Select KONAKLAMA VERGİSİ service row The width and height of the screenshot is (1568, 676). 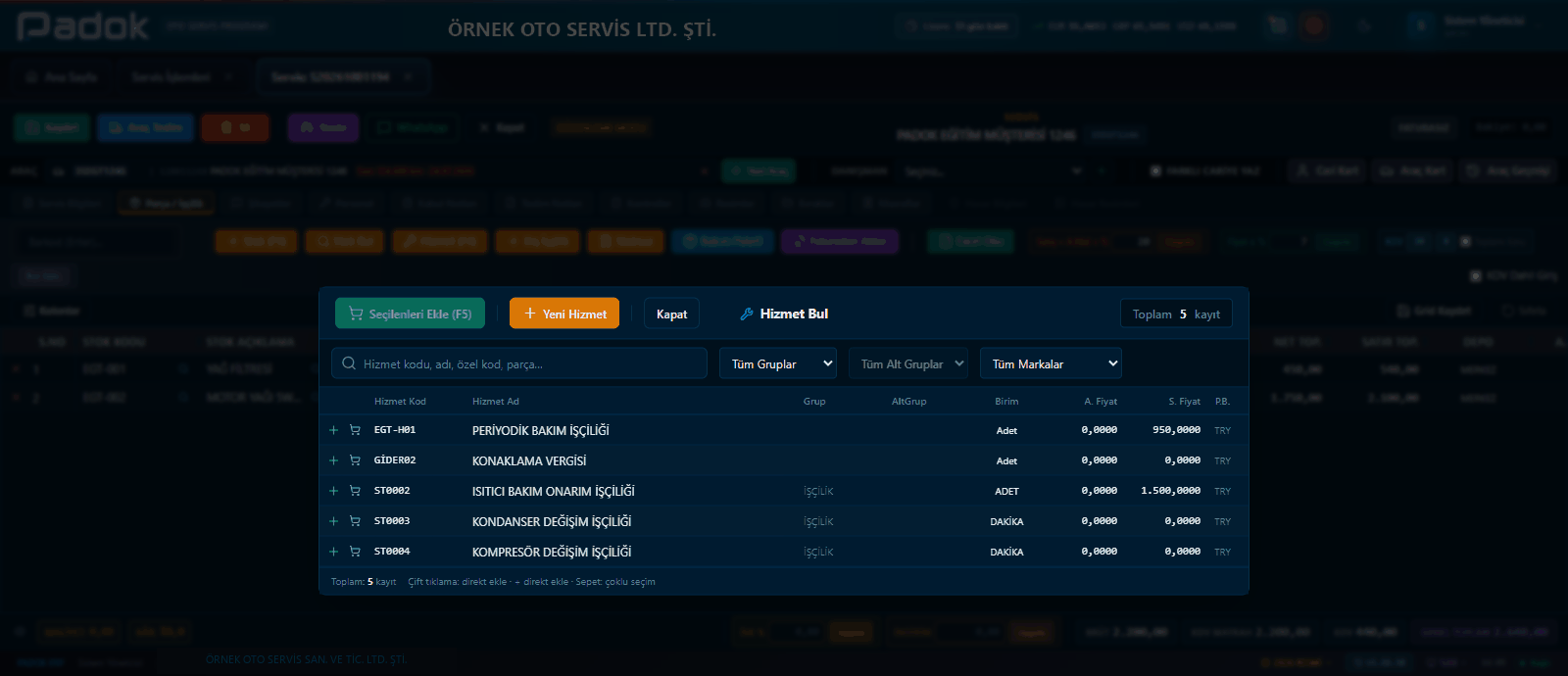784,460
